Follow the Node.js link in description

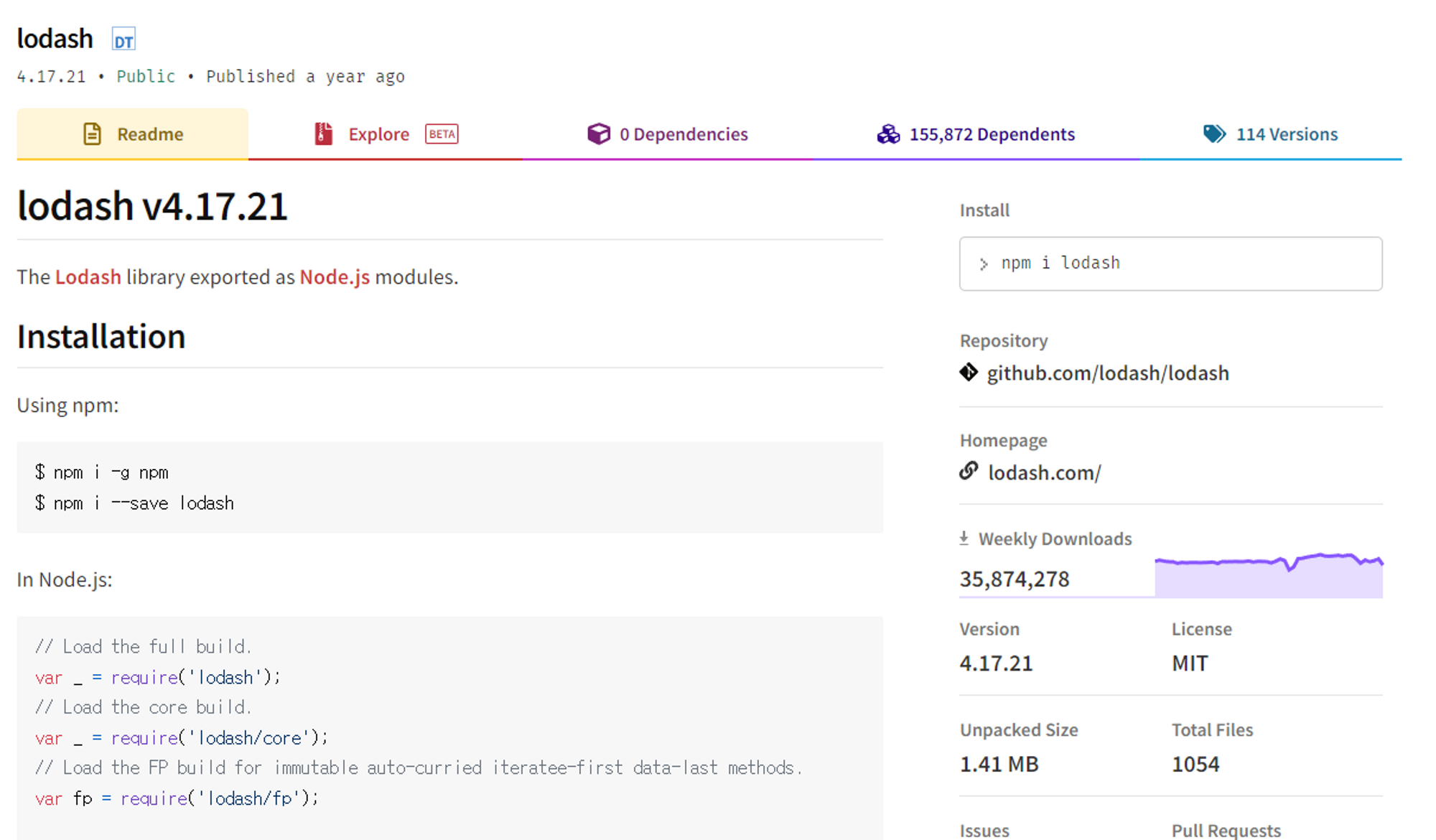[x=335, y=277]
